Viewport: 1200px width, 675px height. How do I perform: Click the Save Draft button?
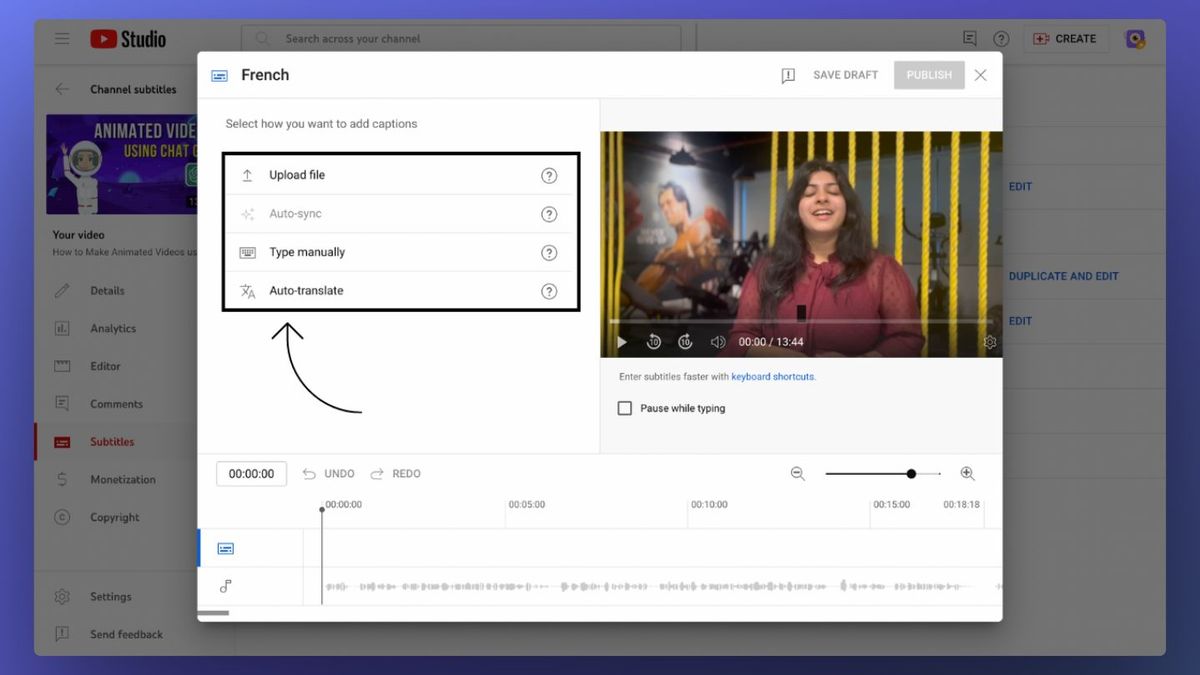tap(845, 75)
